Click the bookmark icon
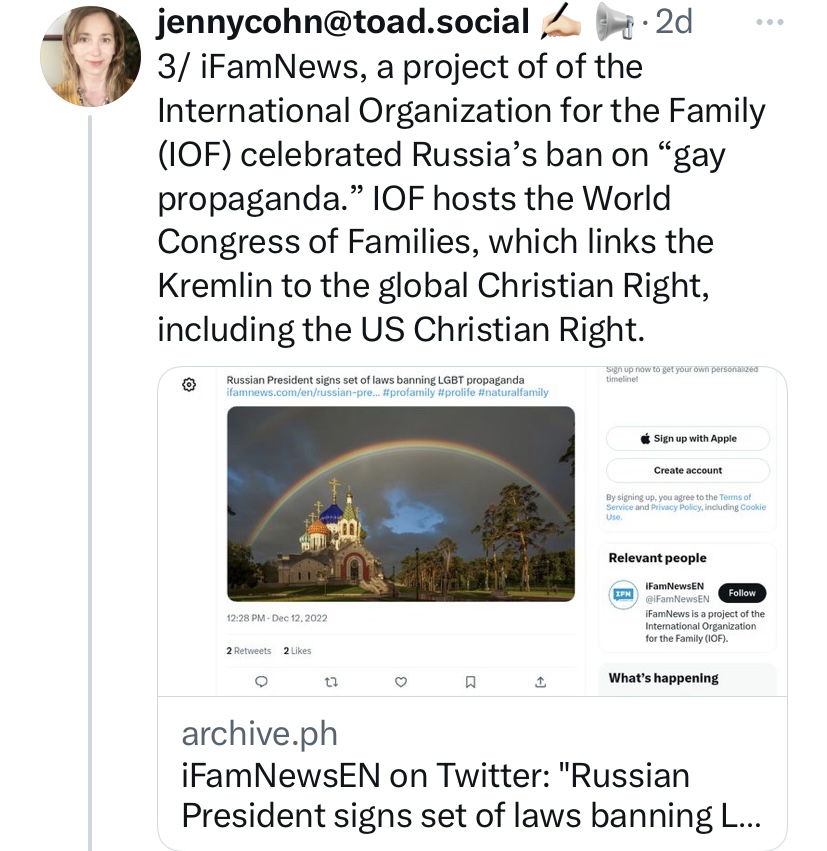827x851 pixels. (470, 682)
